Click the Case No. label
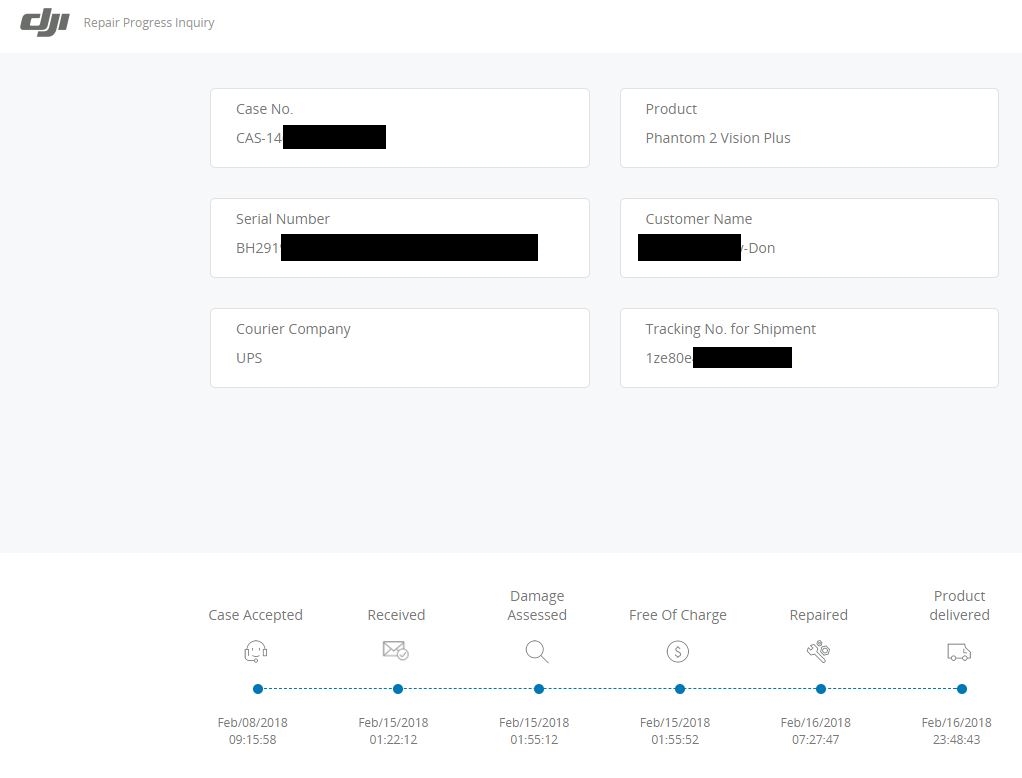Screen dimensions: 1022x778 pos(265,109)
